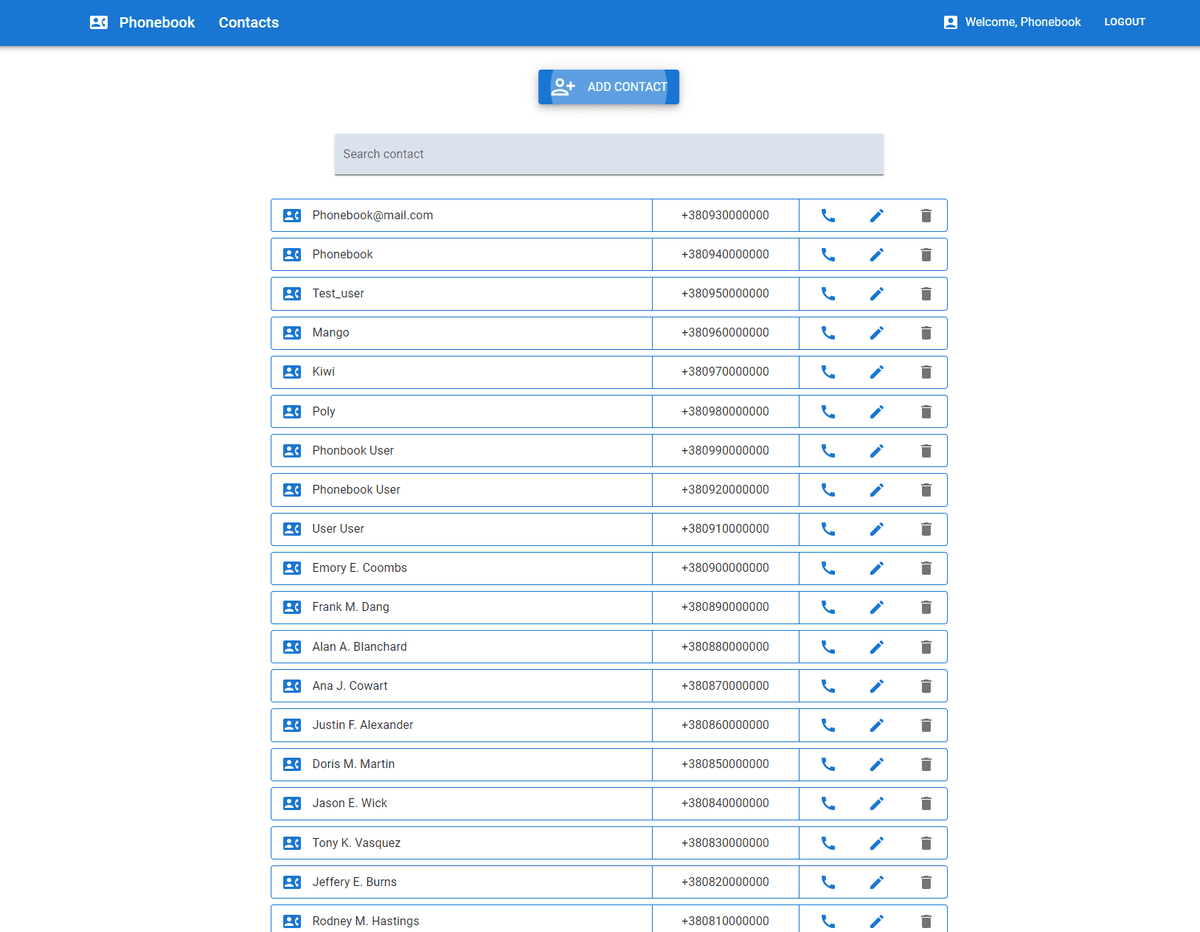Click the call icon for Test_user

tap(828, 294)
